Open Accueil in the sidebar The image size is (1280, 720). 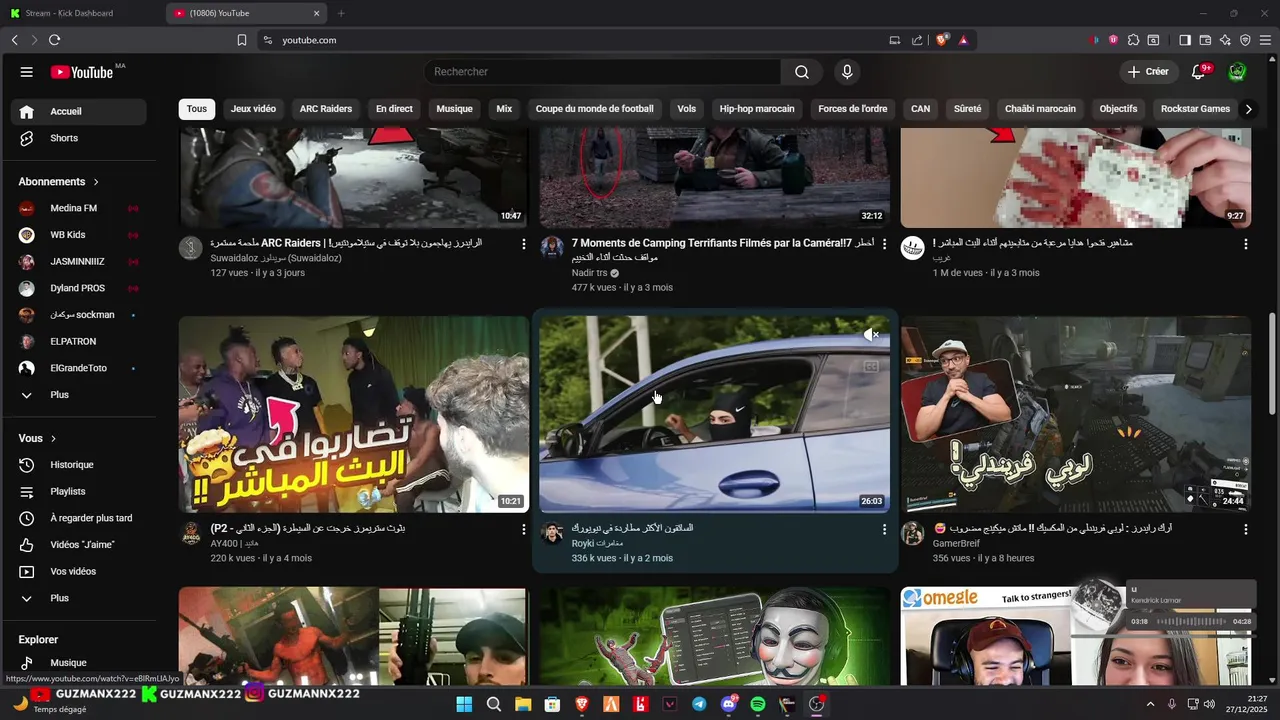click(x=78, y=111)
